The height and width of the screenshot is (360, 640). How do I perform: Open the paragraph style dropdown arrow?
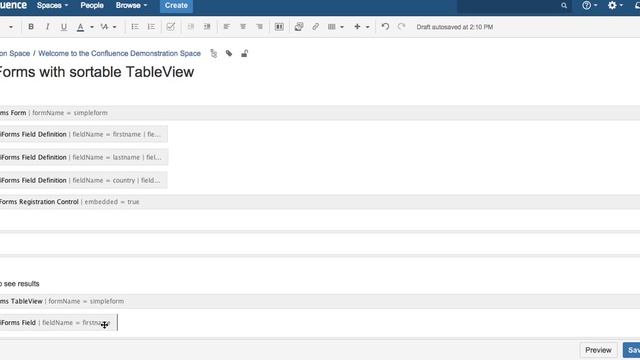coord(11,27)
